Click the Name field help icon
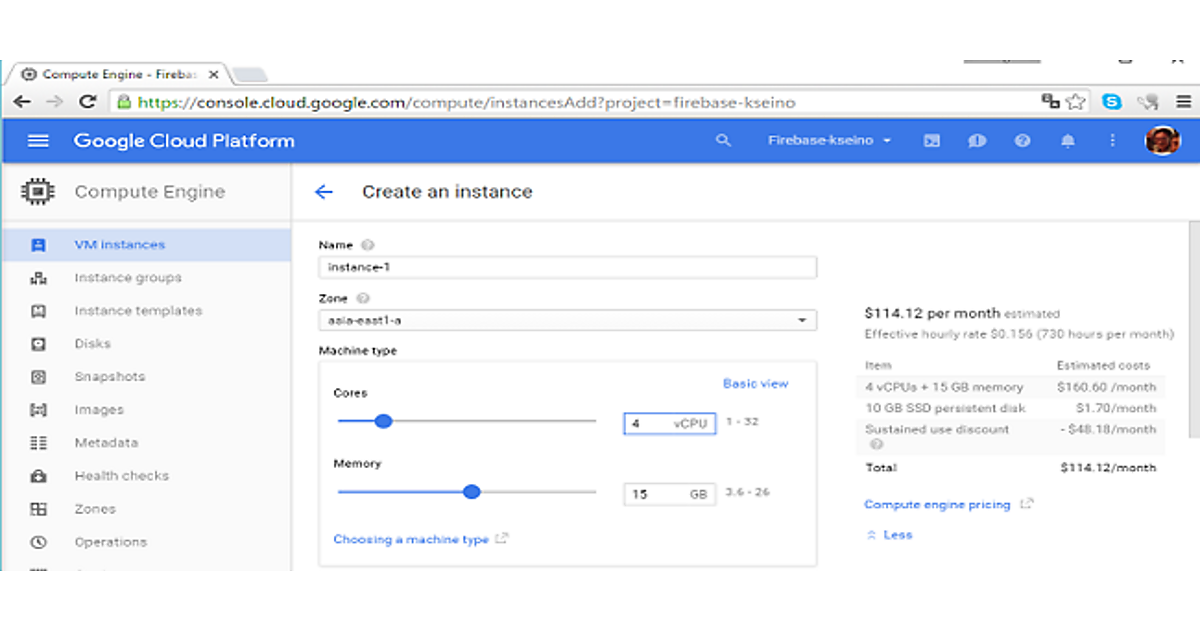Viewport: 1200px width, 630px height. pos(367,245)
